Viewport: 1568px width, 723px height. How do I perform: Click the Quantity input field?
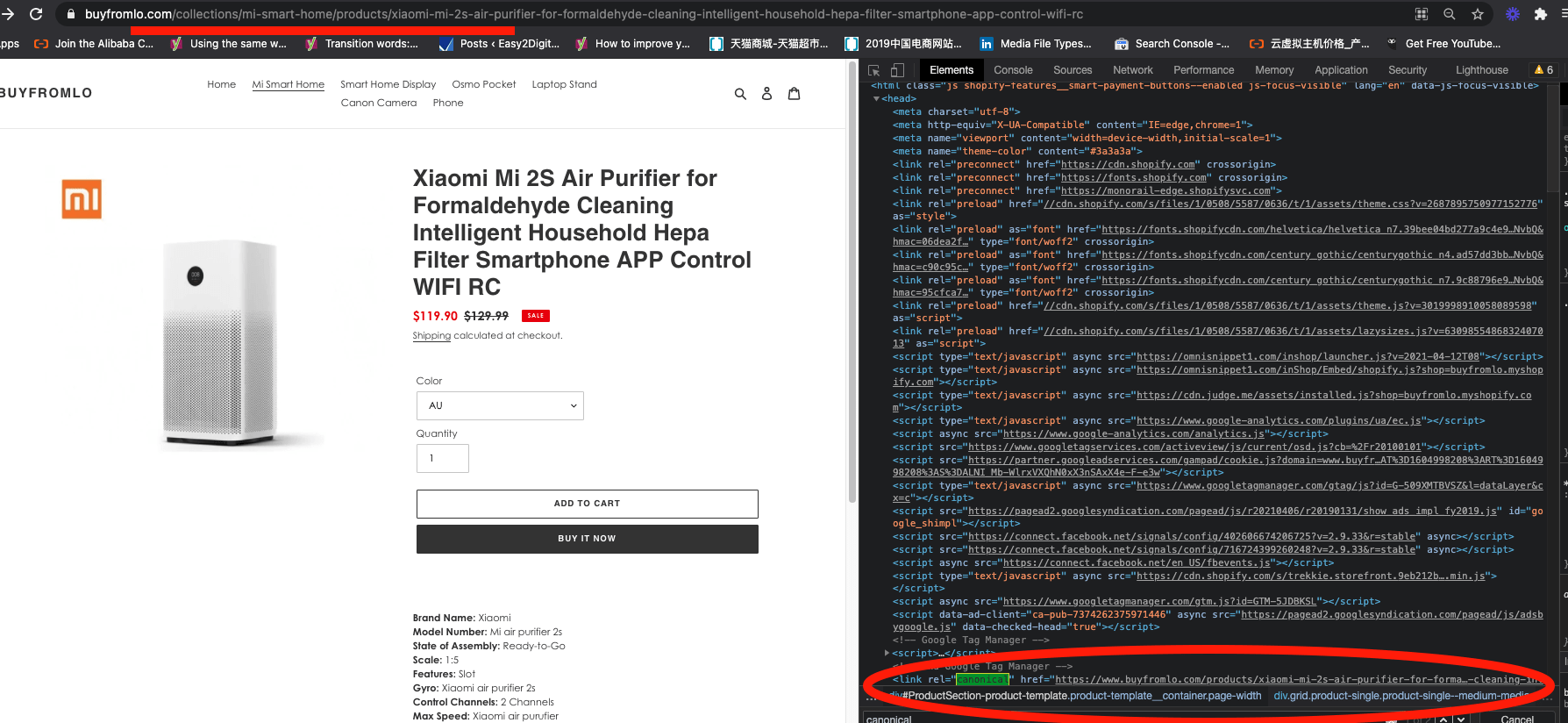[443, 458]
